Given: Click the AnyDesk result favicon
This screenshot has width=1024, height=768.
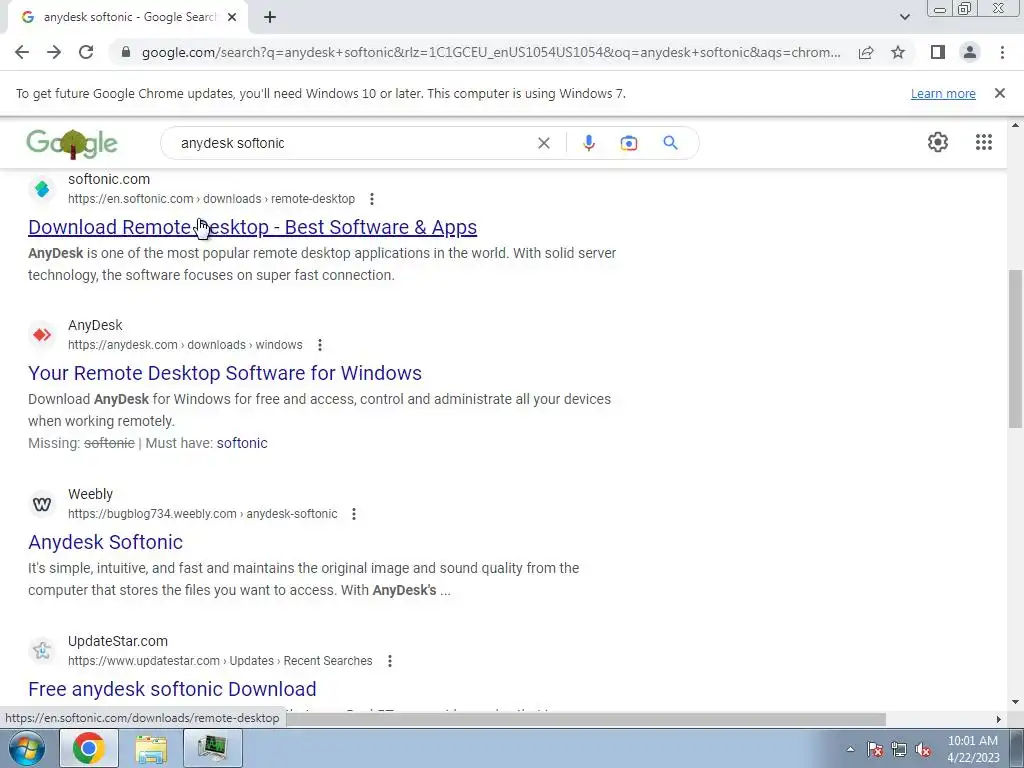Looking at the screenshot, I should 42,335.
